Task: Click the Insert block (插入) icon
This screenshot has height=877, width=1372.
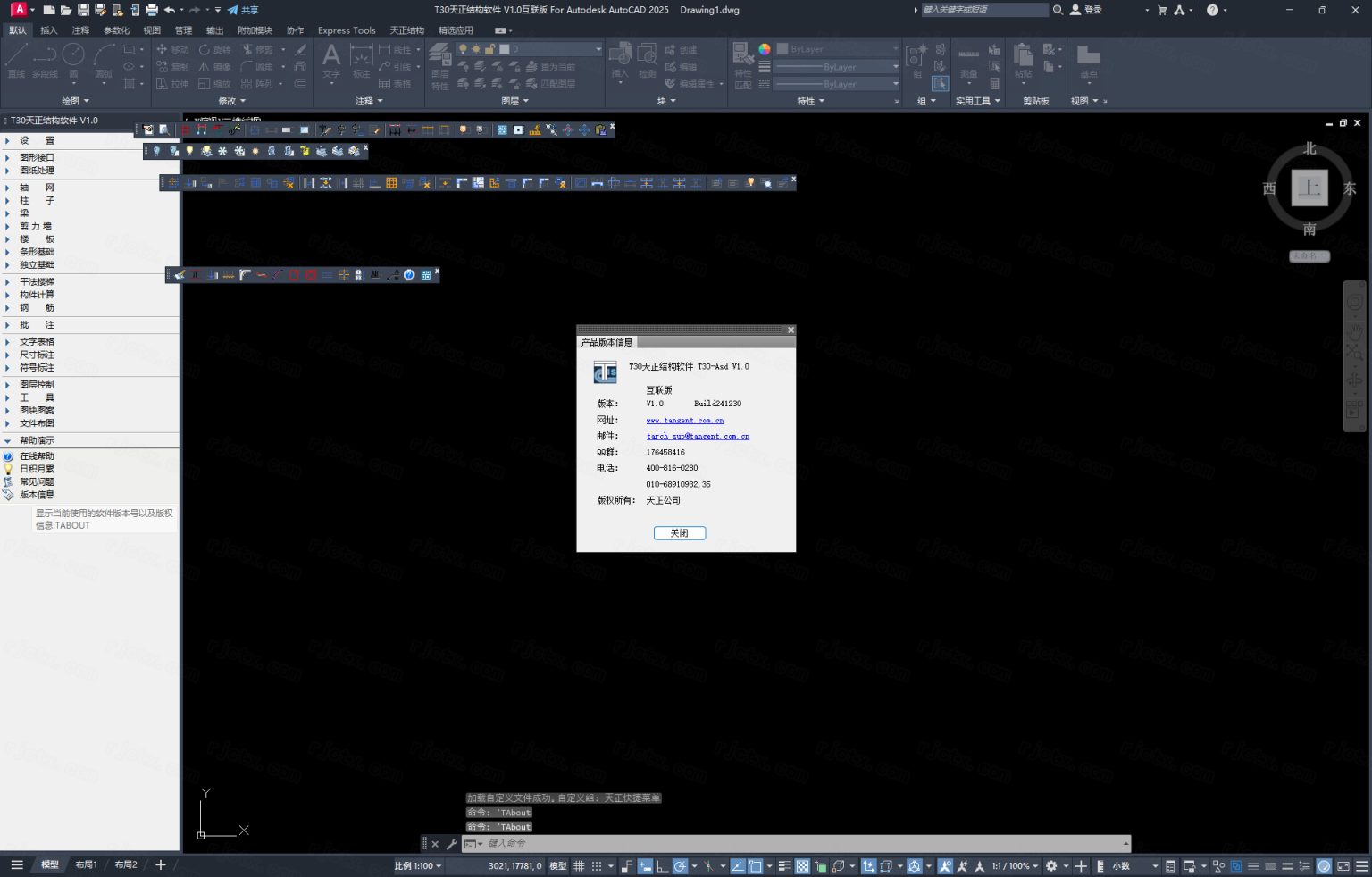Action: pyautogui.click(x=620, y=61)
